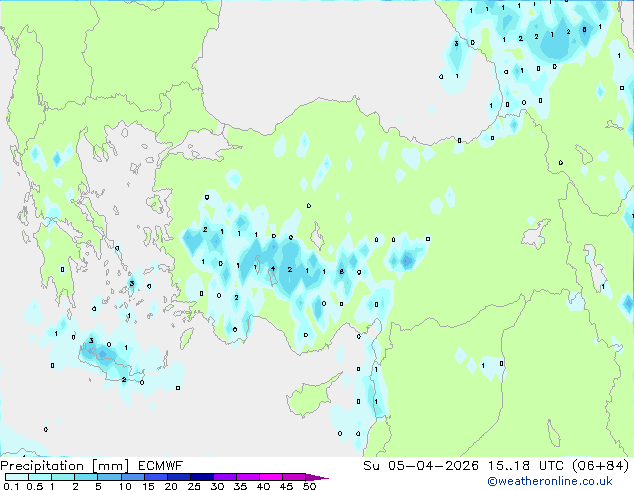Viewport: 634px width, 490px height.
Task: Click the 40–45 mm magenta legend swatch
Action: coord(271,477)
